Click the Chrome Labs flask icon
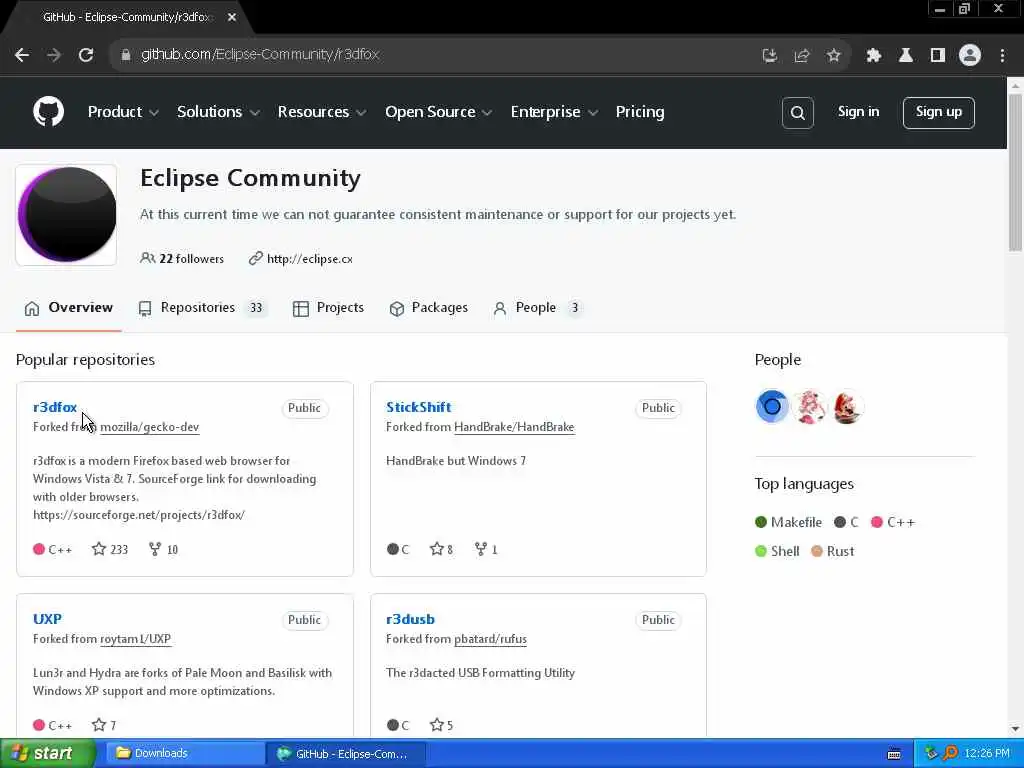The image size is (1024, 768). (906, 56)
